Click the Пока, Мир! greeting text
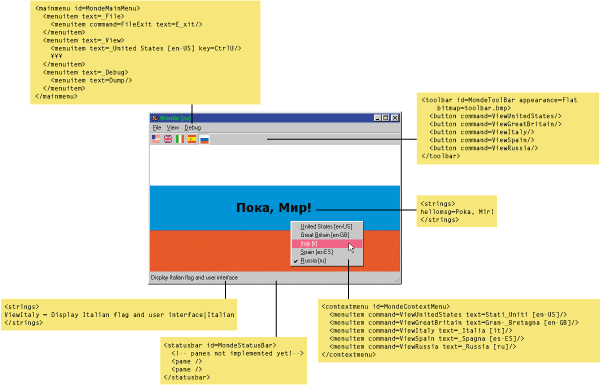600x385 pixels. tap(274, 208)
